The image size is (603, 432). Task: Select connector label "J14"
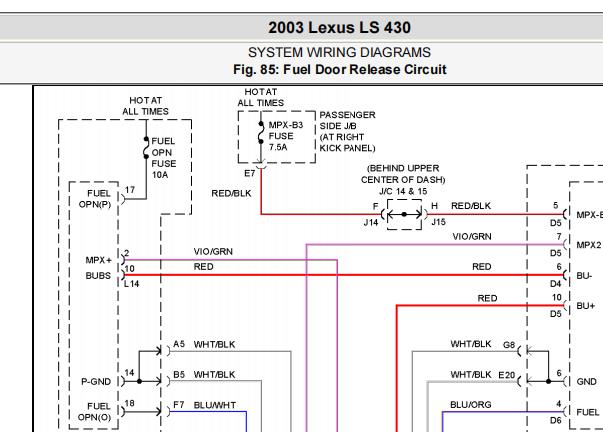[371, 222]
